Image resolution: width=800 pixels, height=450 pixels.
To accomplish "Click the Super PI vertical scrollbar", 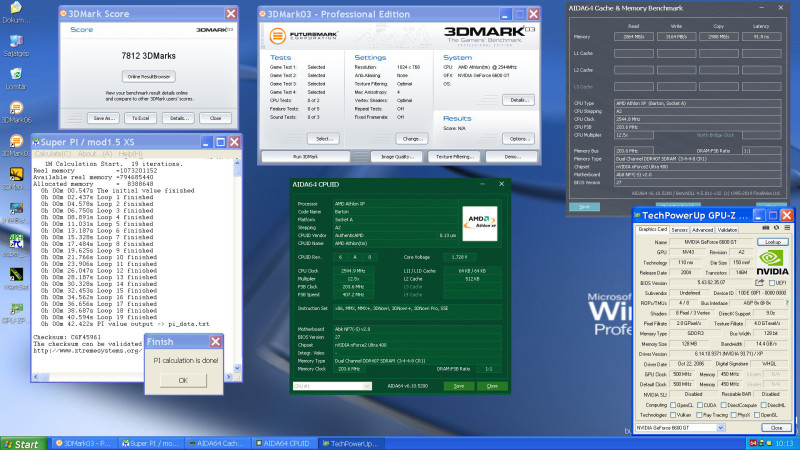I will [x=237, y=265].
